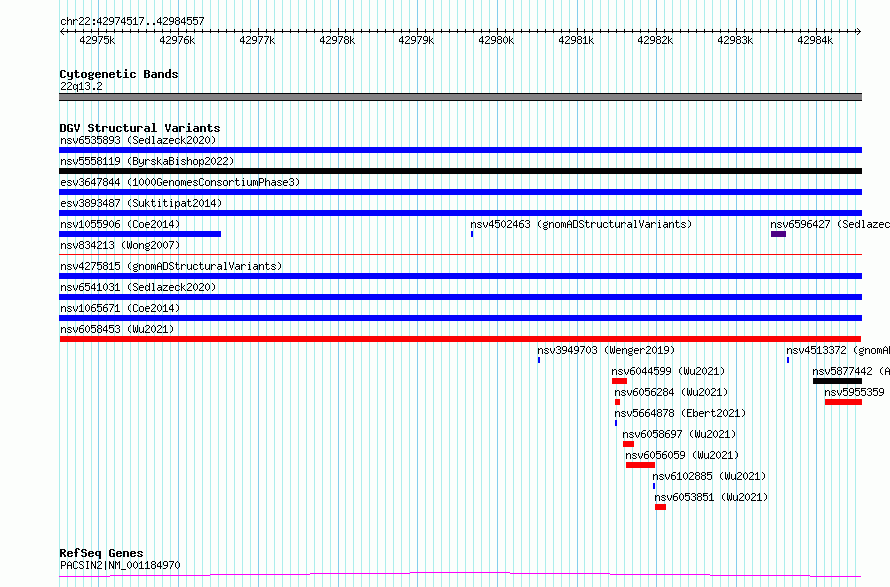
Task: Click the 42980k ruler tick label
Action: (x=496, y=40)
